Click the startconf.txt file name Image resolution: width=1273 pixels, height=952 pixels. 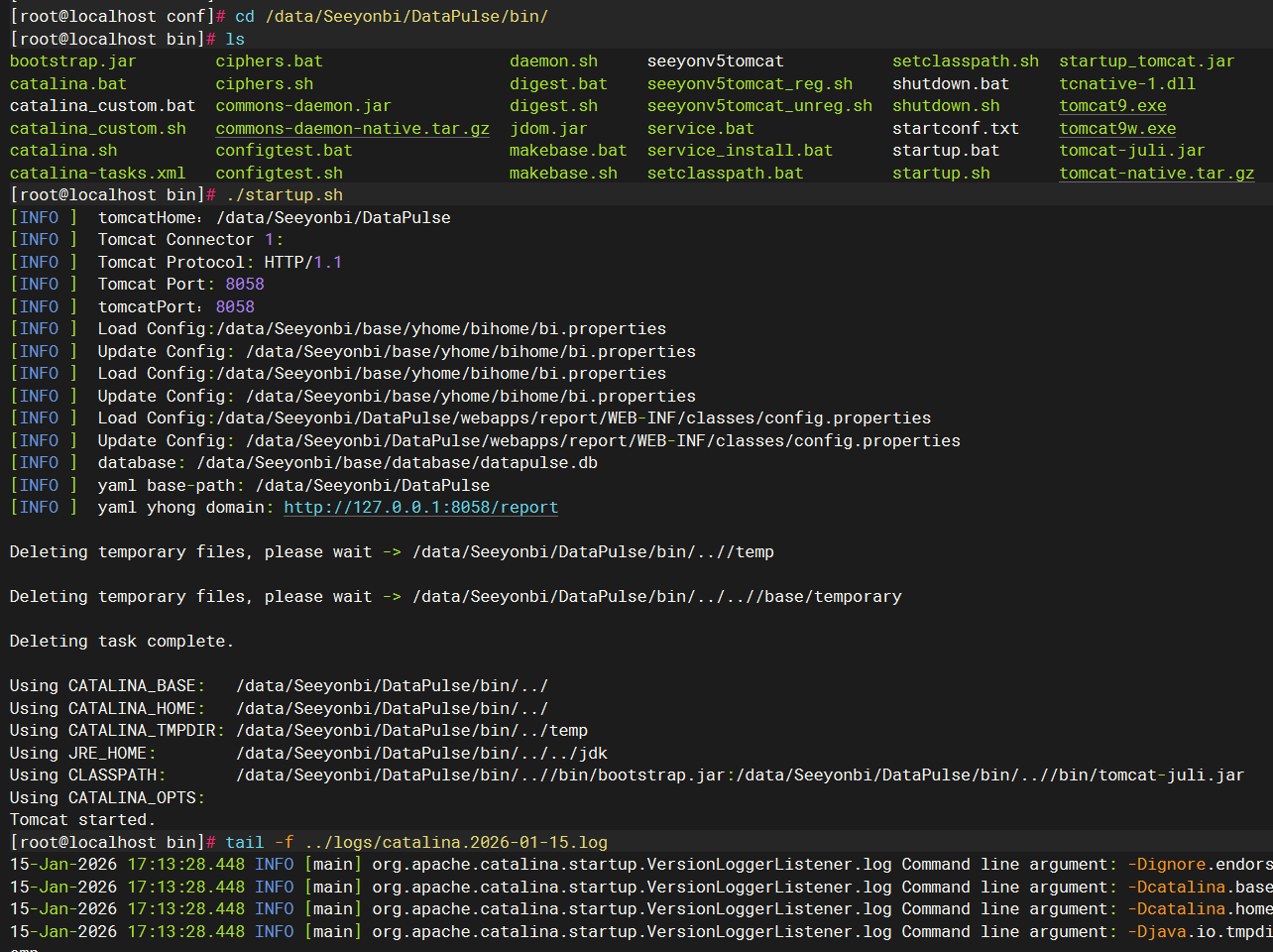(x=955, y=129)
